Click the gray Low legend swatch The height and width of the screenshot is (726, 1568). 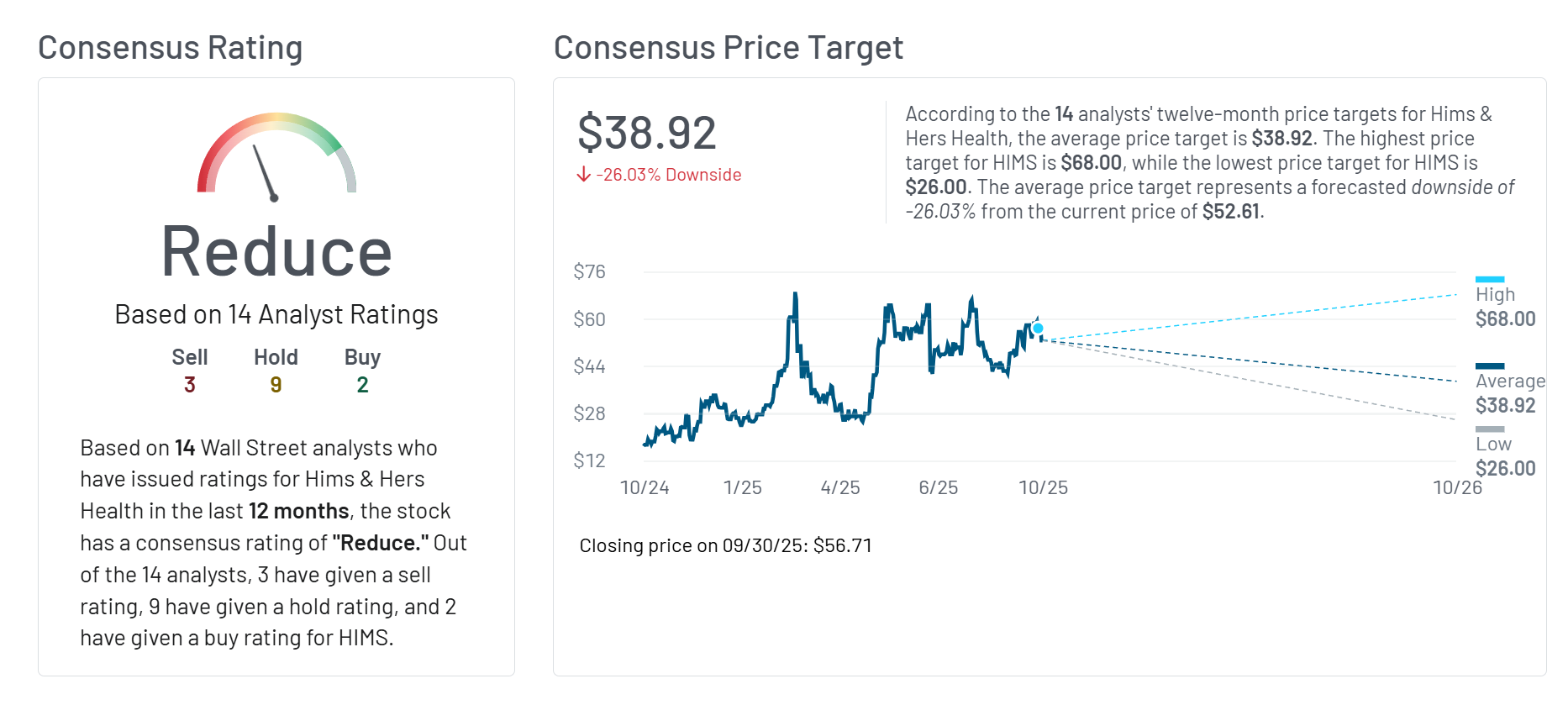(1490, 429)
